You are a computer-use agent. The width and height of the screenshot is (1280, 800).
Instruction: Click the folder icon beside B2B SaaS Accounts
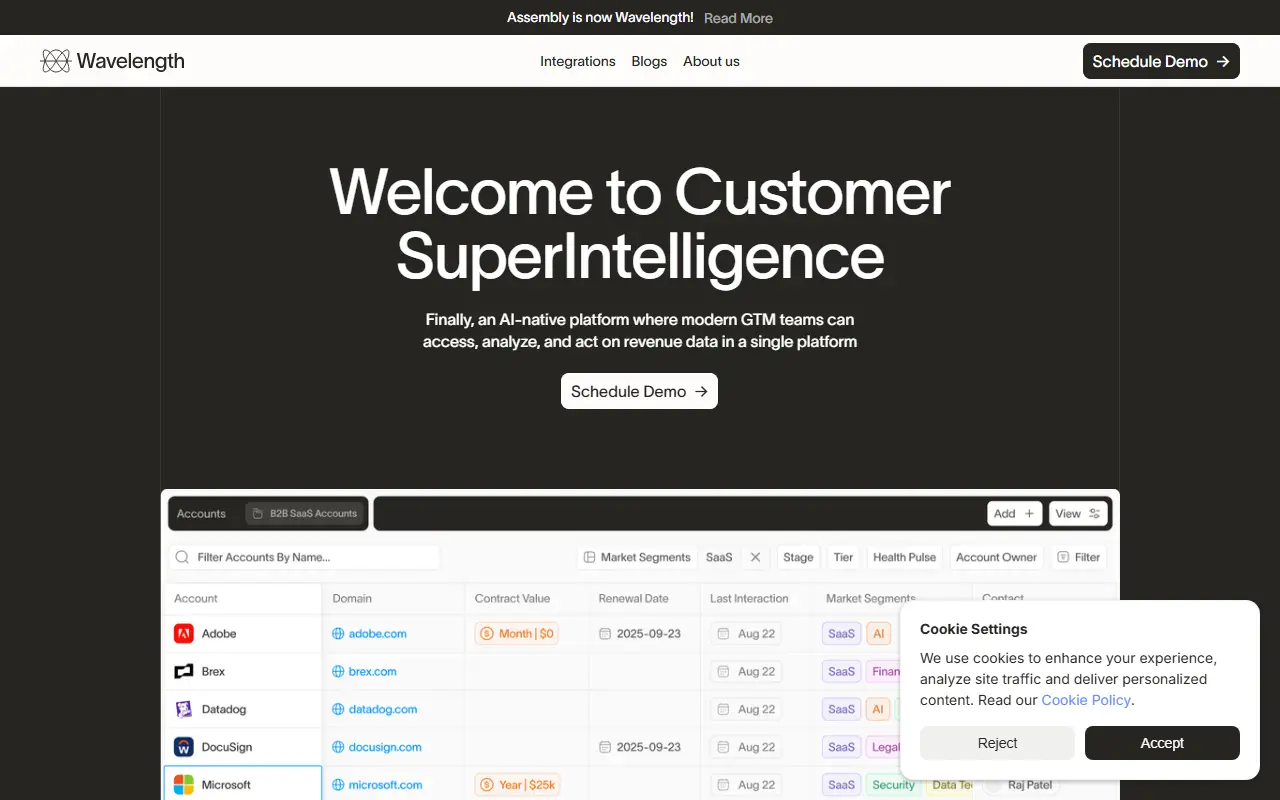coord(258,514)
